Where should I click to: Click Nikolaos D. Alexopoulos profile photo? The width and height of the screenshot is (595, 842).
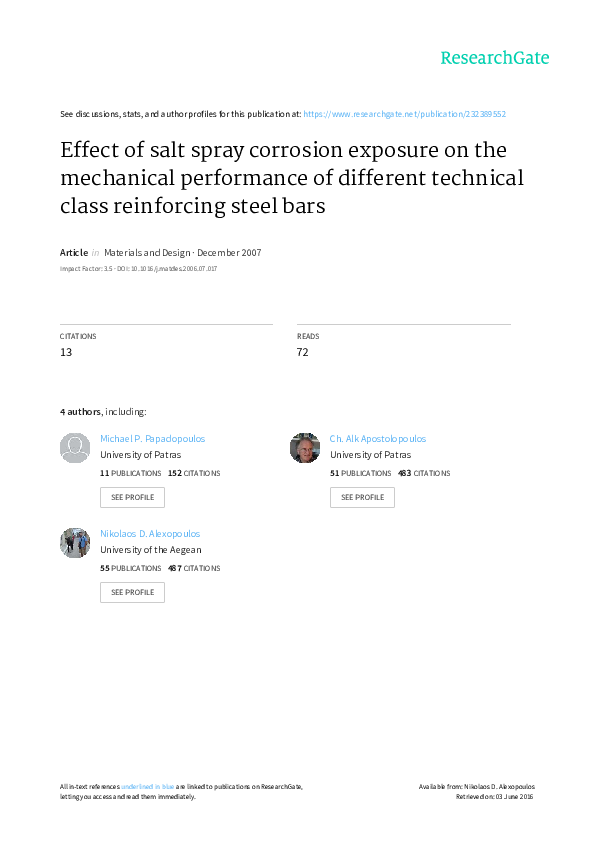pyautogui.click(x=75, y=543)
